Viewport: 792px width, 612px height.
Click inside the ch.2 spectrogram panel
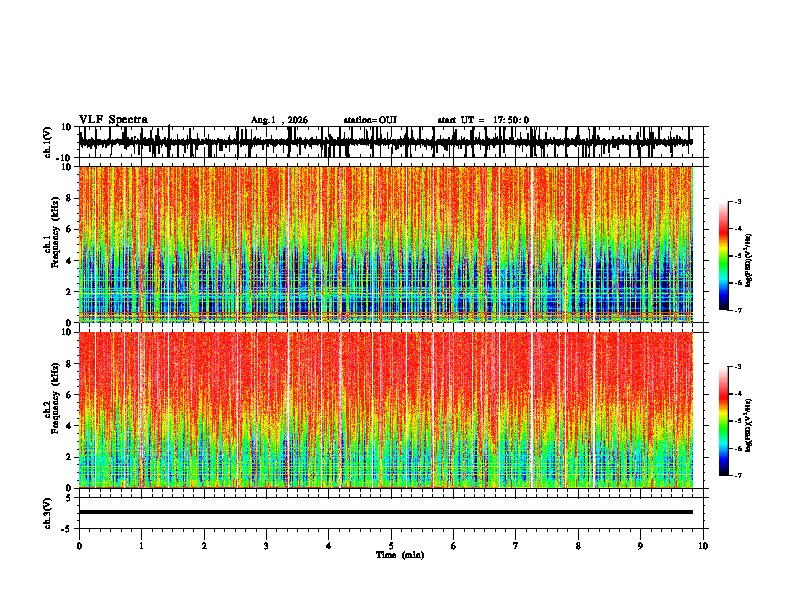386,410
